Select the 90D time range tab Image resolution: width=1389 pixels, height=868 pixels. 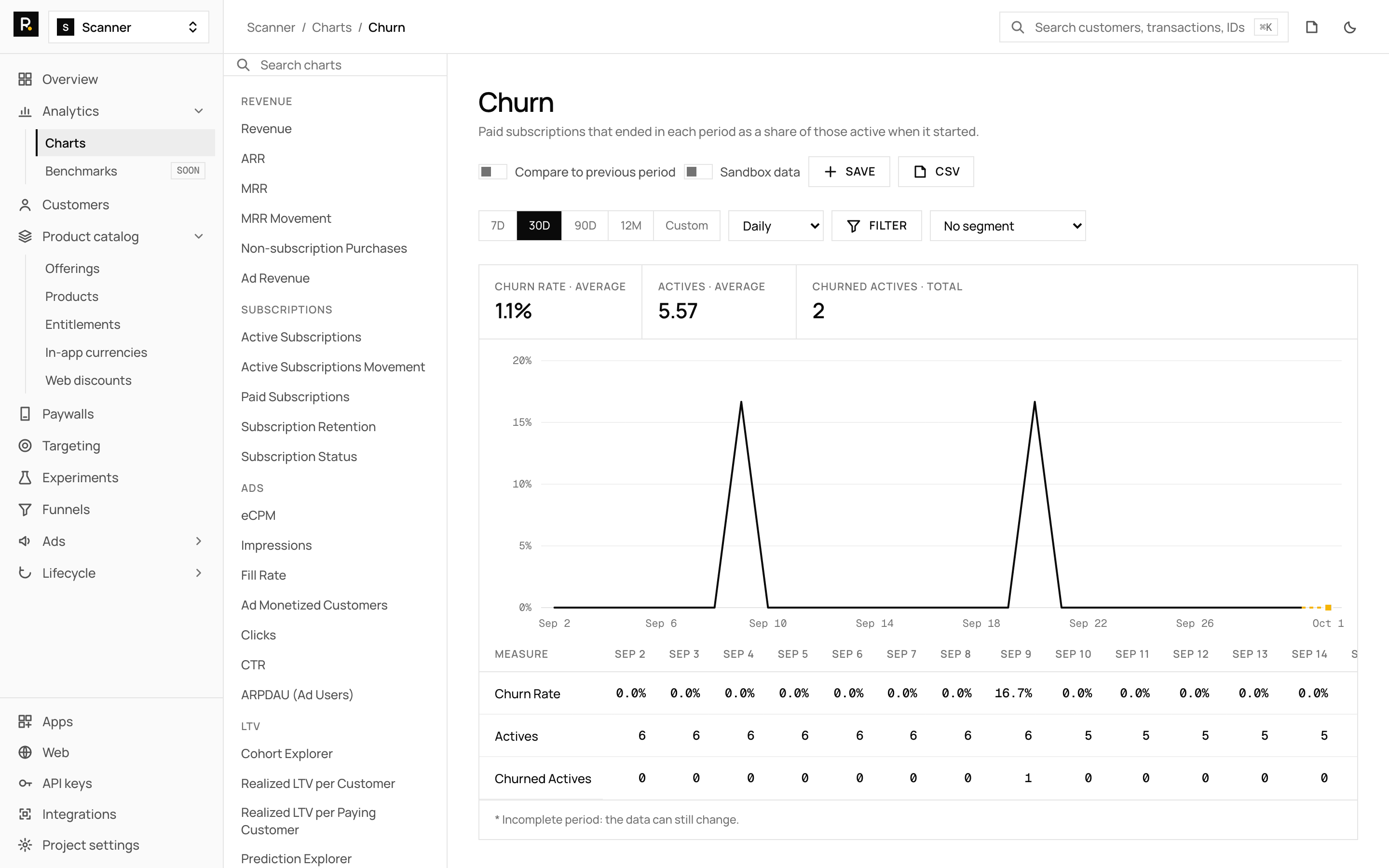click(x=585, y=226)
